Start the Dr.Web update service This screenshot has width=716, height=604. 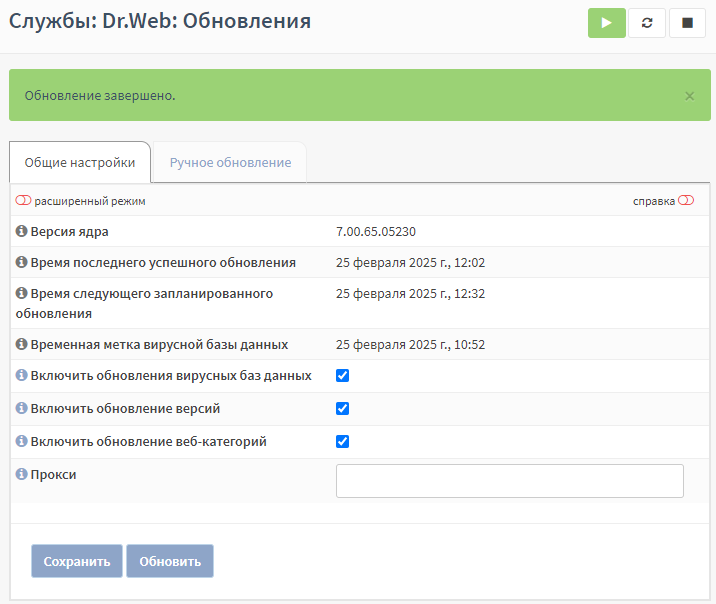606,23
